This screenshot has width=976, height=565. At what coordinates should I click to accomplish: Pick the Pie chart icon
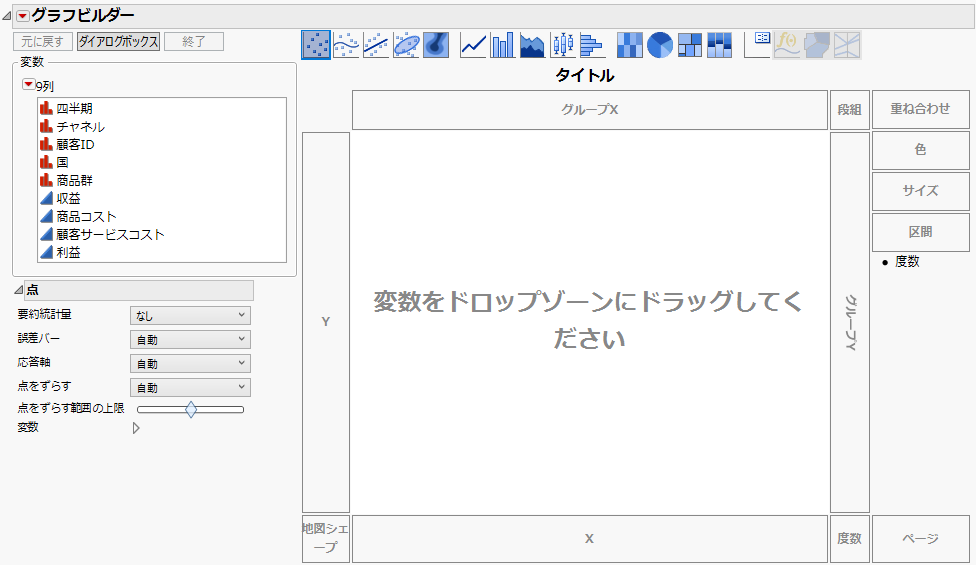pyautogui.click(x=660, y=45)
